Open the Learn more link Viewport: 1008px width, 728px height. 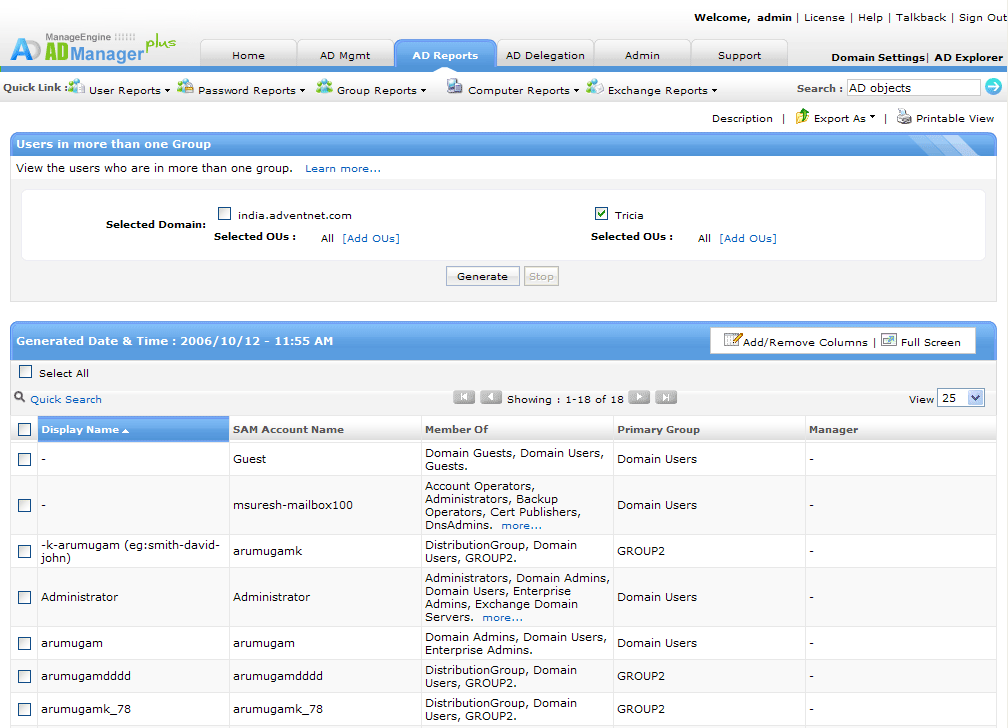(x=343, y=168)
